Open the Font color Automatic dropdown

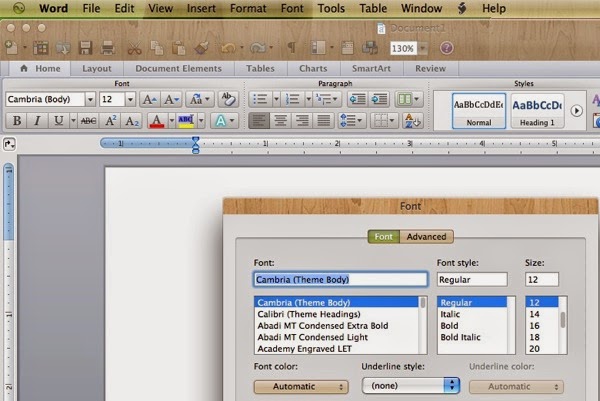click(301, 386)
